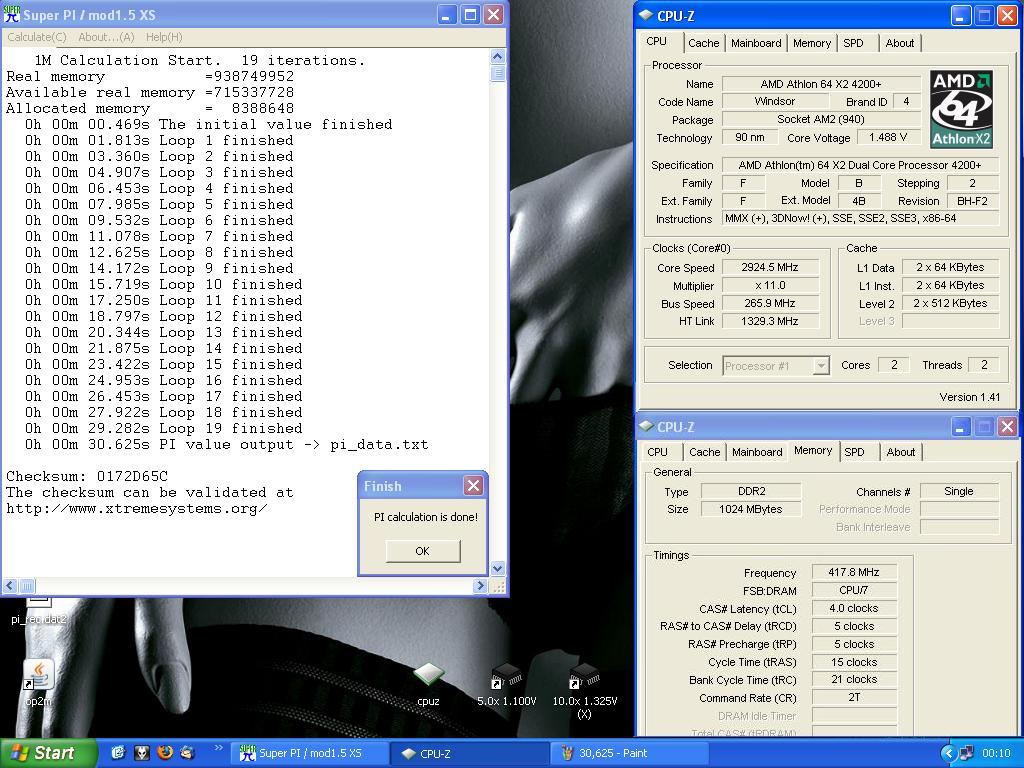Switch to Mainboard tab in upper CPU-Z window
This screenshot has width=1024, height=768.
(x=756, y=43)
